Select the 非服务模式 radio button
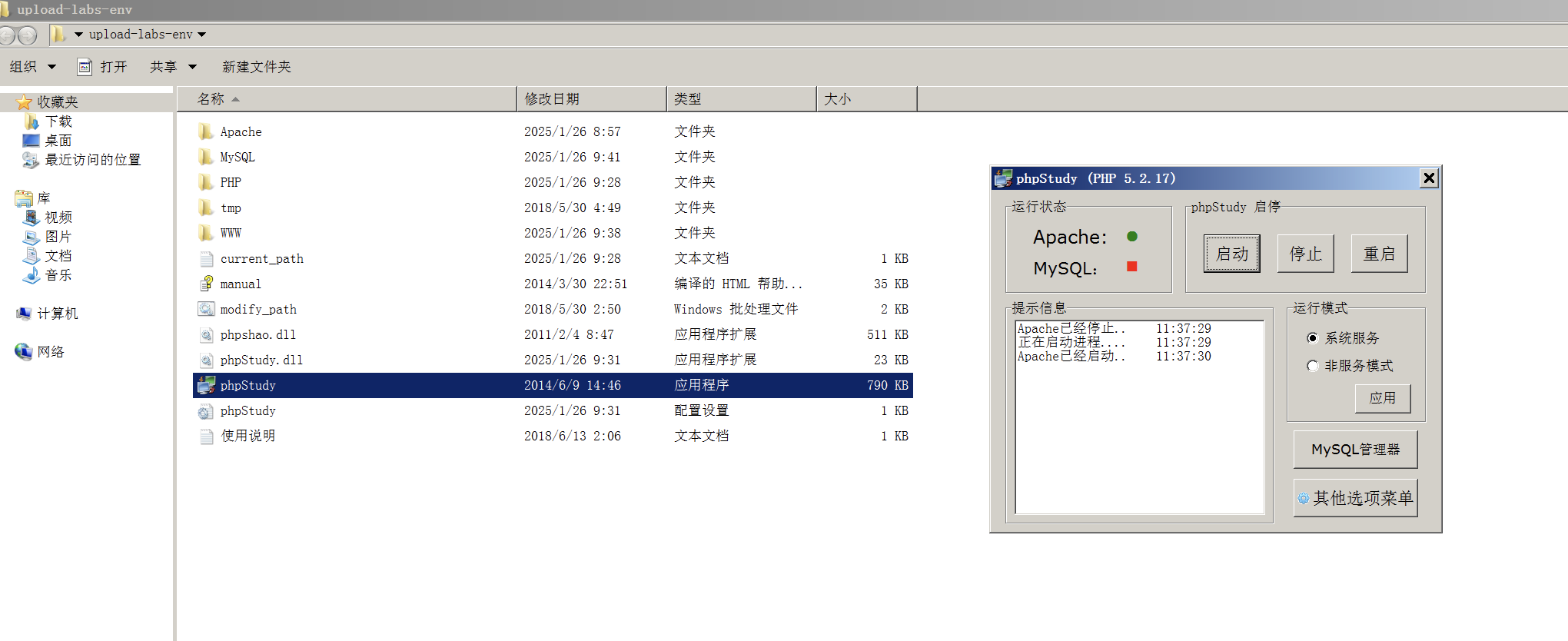The width and height of the screenshot is (1568, 641). (1312, 366)
